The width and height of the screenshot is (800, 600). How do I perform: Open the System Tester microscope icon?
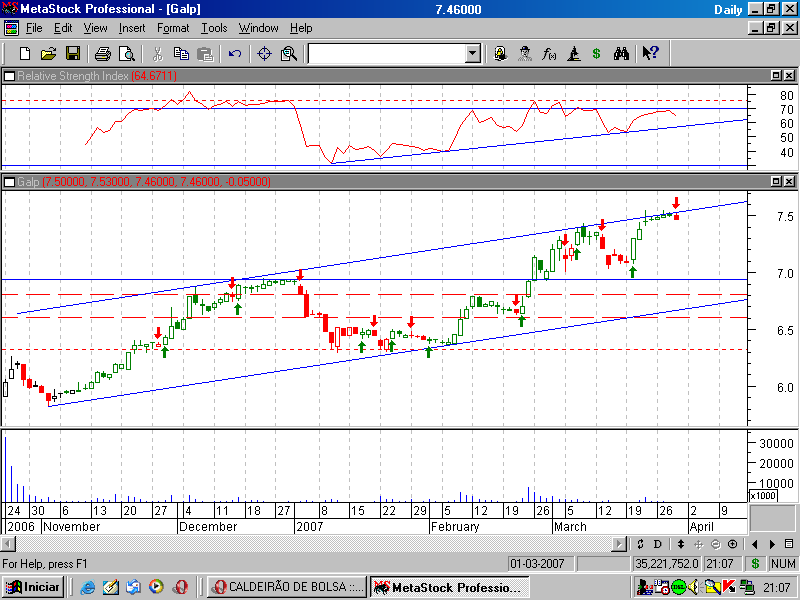573,54
